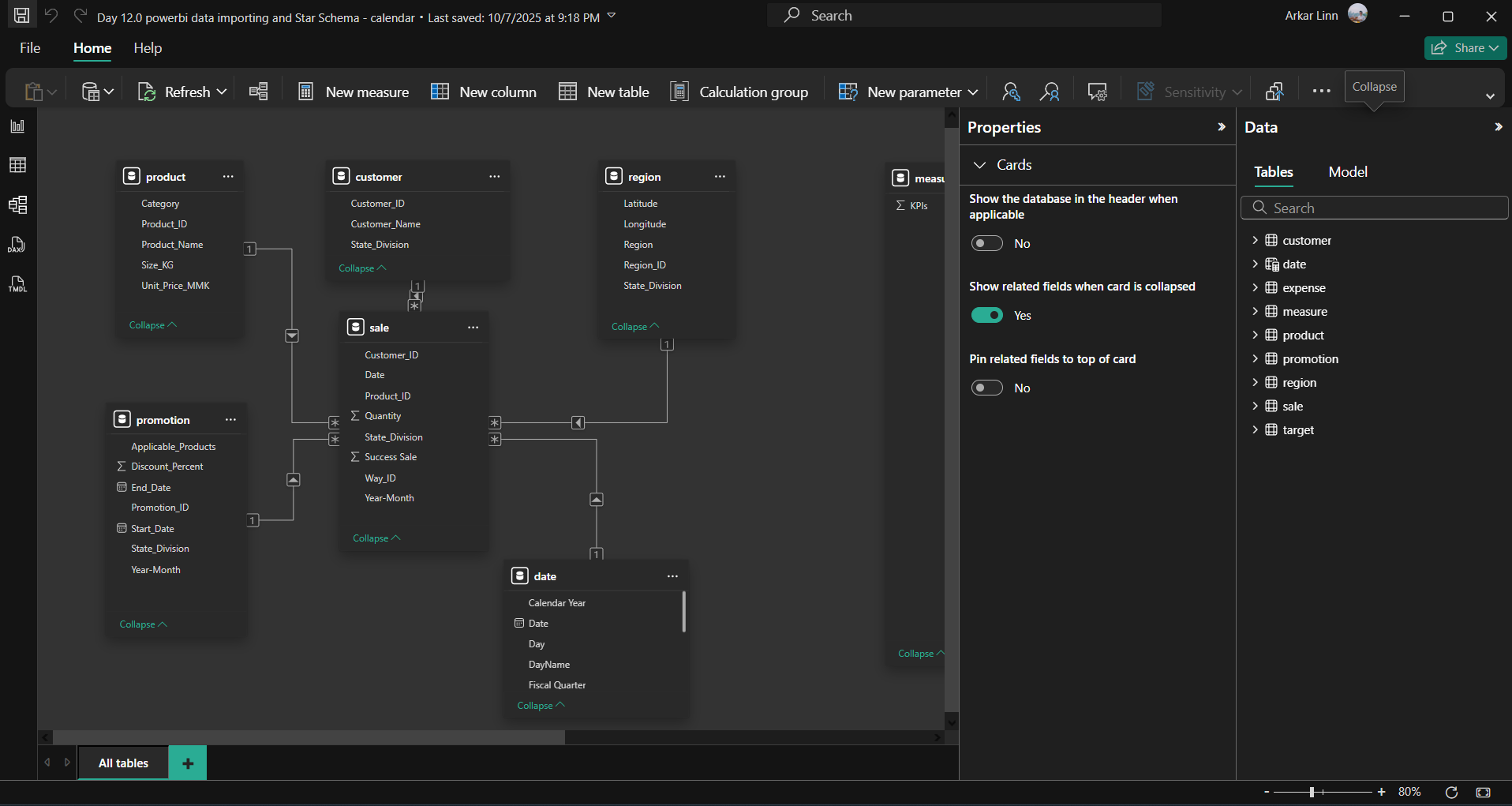1512x806 pixels.
Task: Collapse the Cards section in Properties
Action: (980, 165)
